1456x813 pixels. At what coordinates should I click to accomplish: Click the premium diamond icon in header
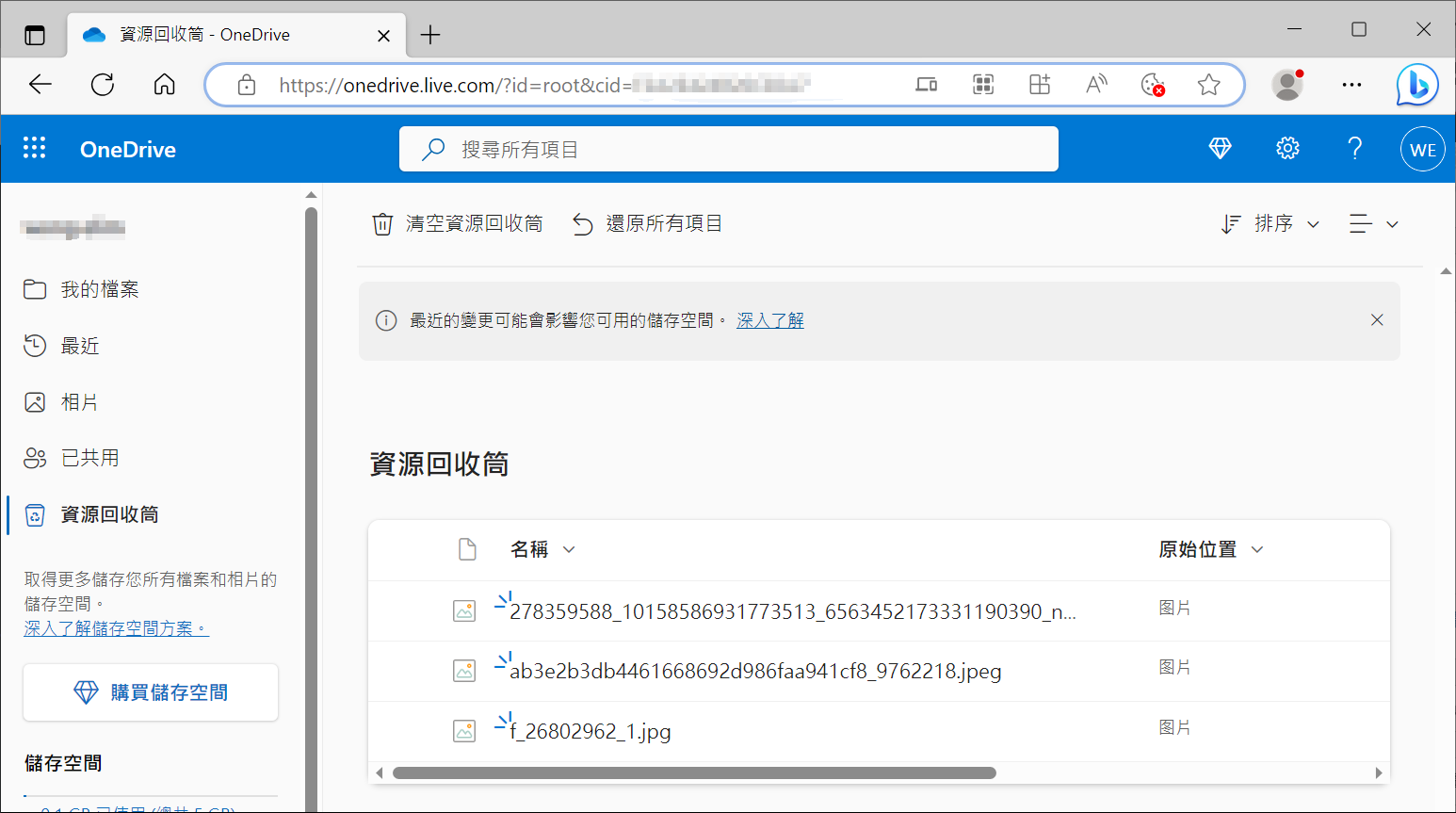pyautogui.click(x=1220, y=148)
